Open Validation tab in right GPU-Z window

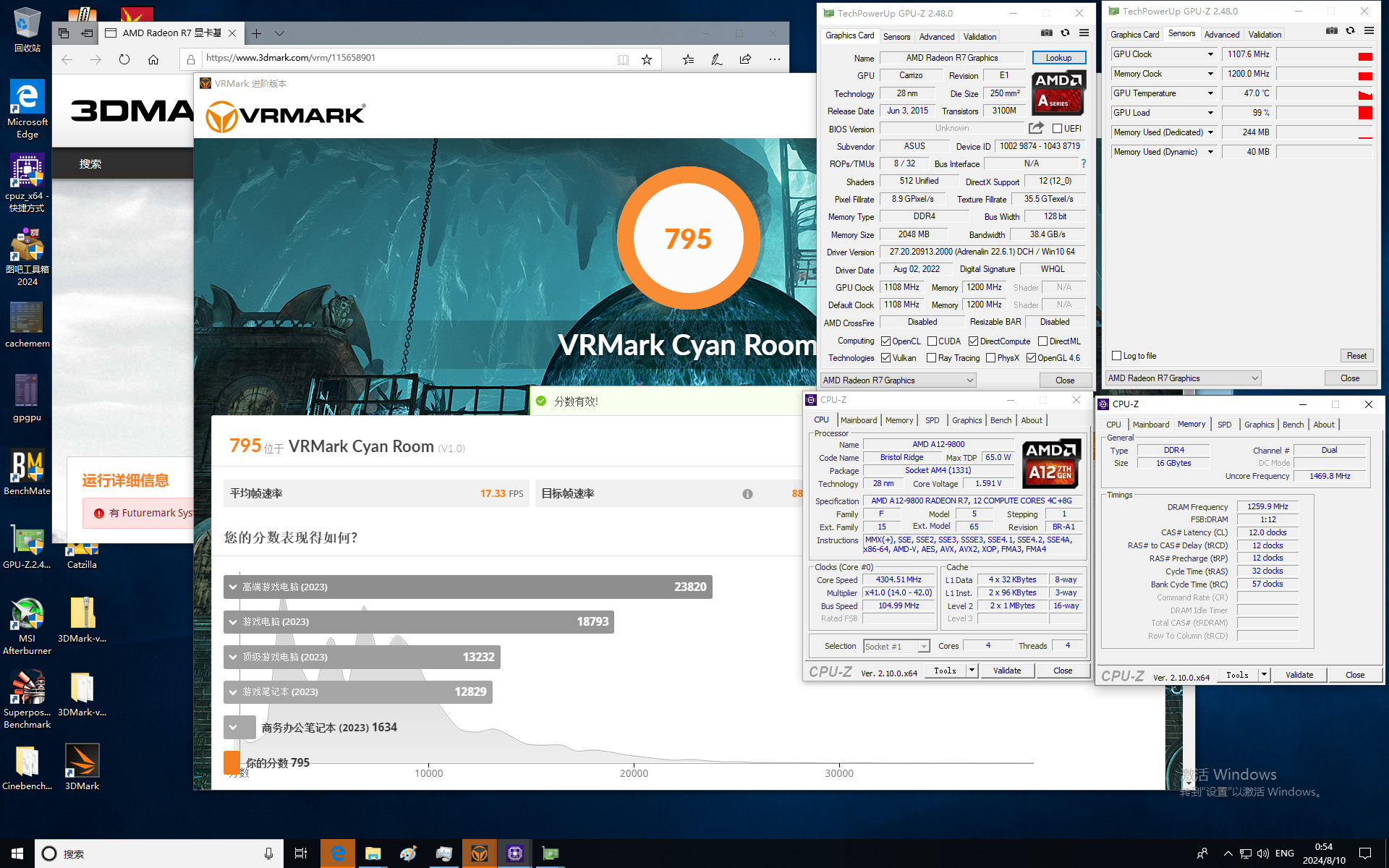tap(1265, 35)
